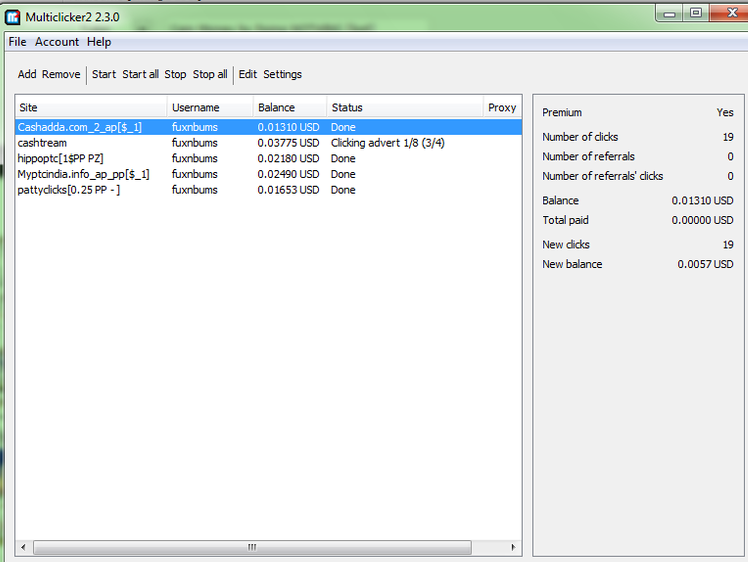The width and height of the screenshot is (748, 562).
Task: Click the Number of referrals' clicks label
Action: (603, 176)
